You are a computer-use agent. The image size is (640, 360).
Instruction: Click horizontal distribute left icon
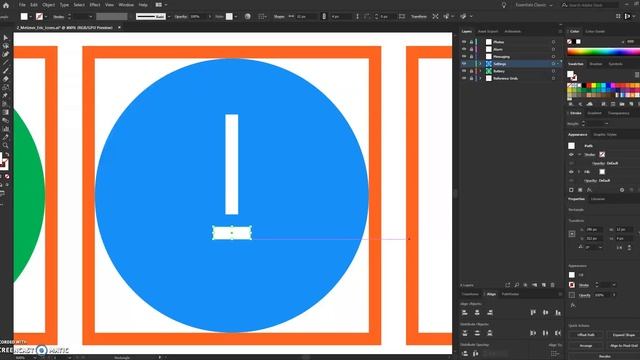pyautogui.click(x=533, y=333)
